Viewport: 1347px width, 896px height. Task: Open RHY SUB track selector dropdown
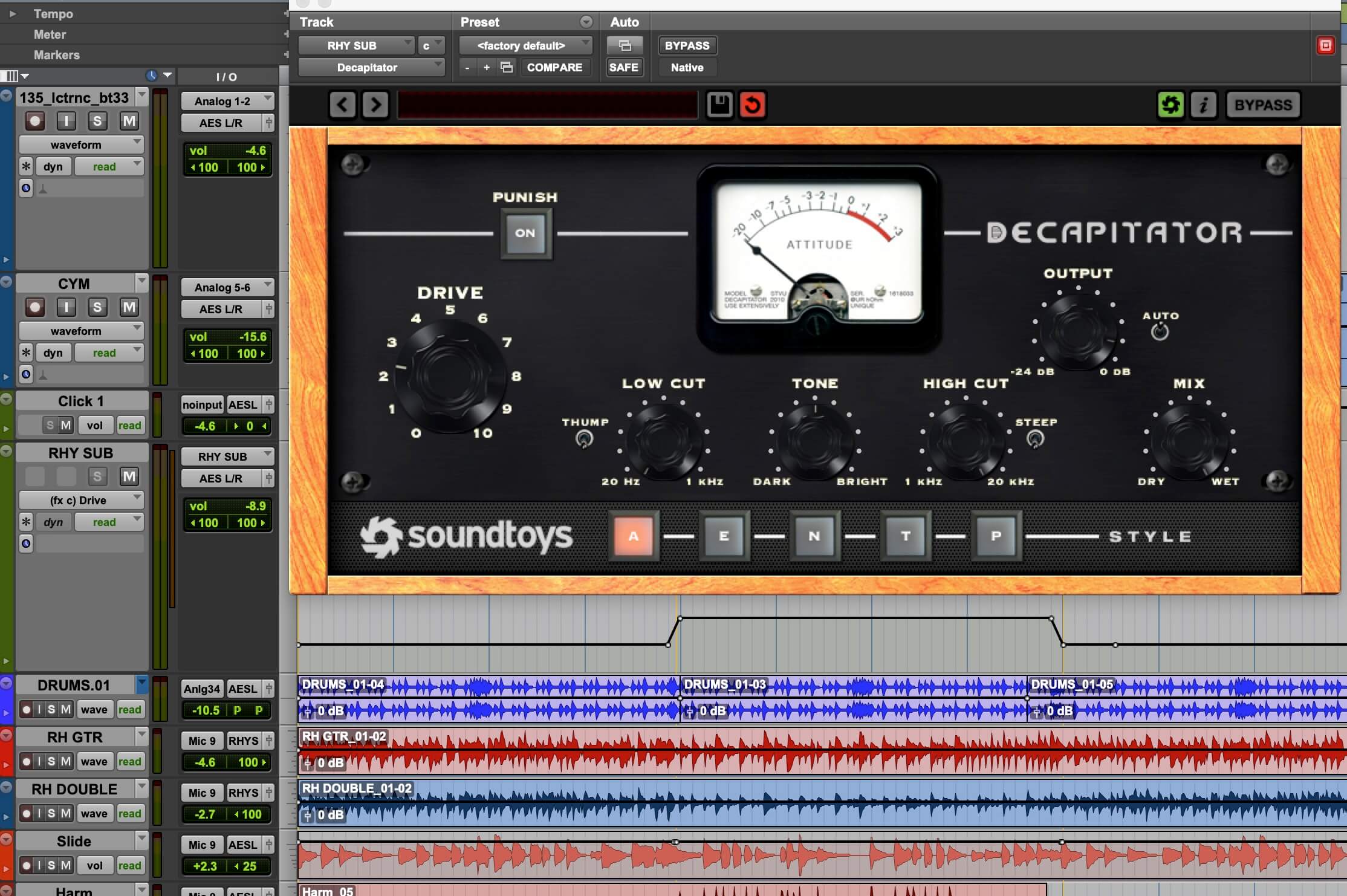(x=356, y=45)
